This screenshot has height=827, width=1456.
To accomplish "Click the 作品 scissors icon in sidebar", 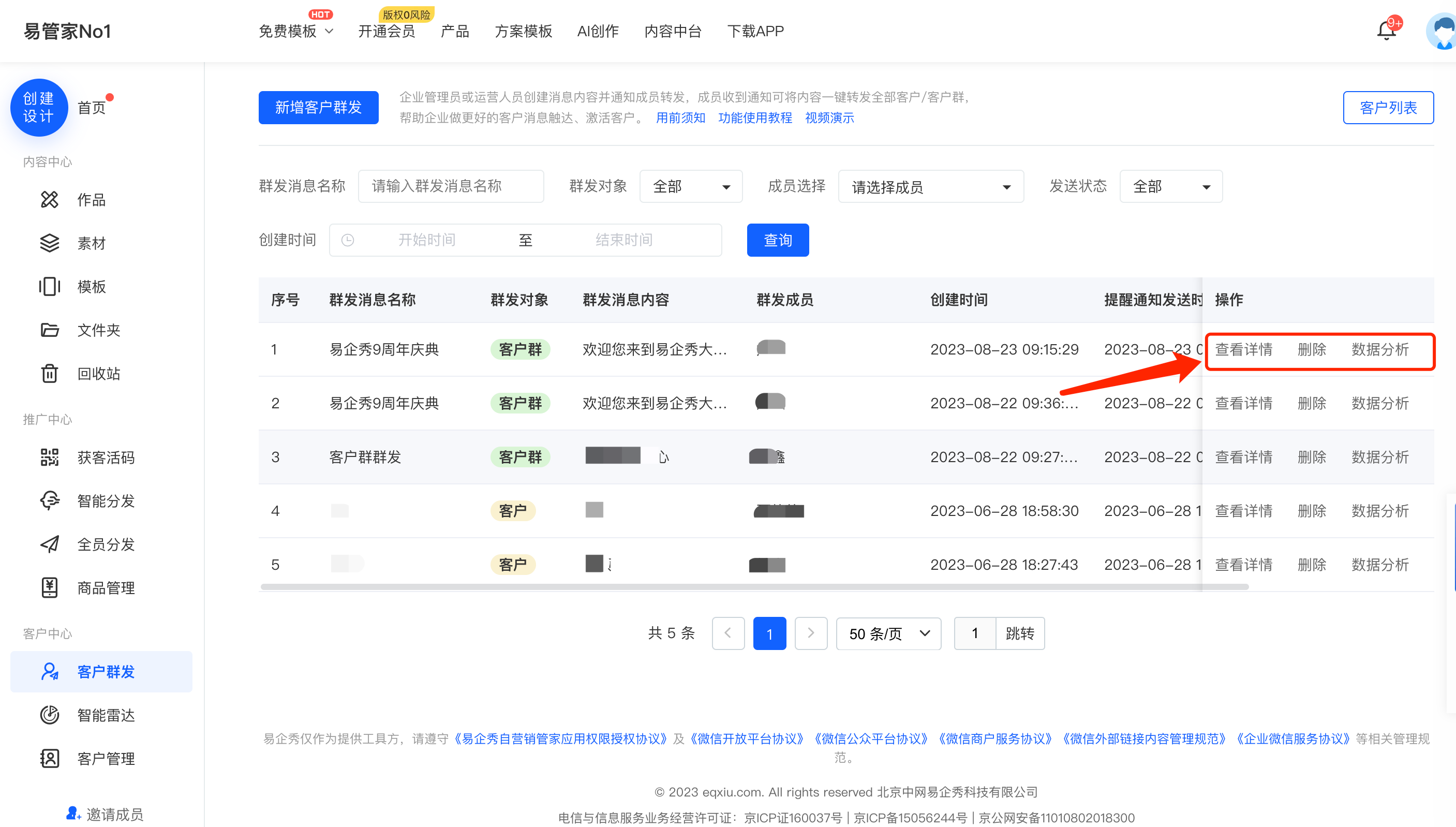I will tap(49, 199).
